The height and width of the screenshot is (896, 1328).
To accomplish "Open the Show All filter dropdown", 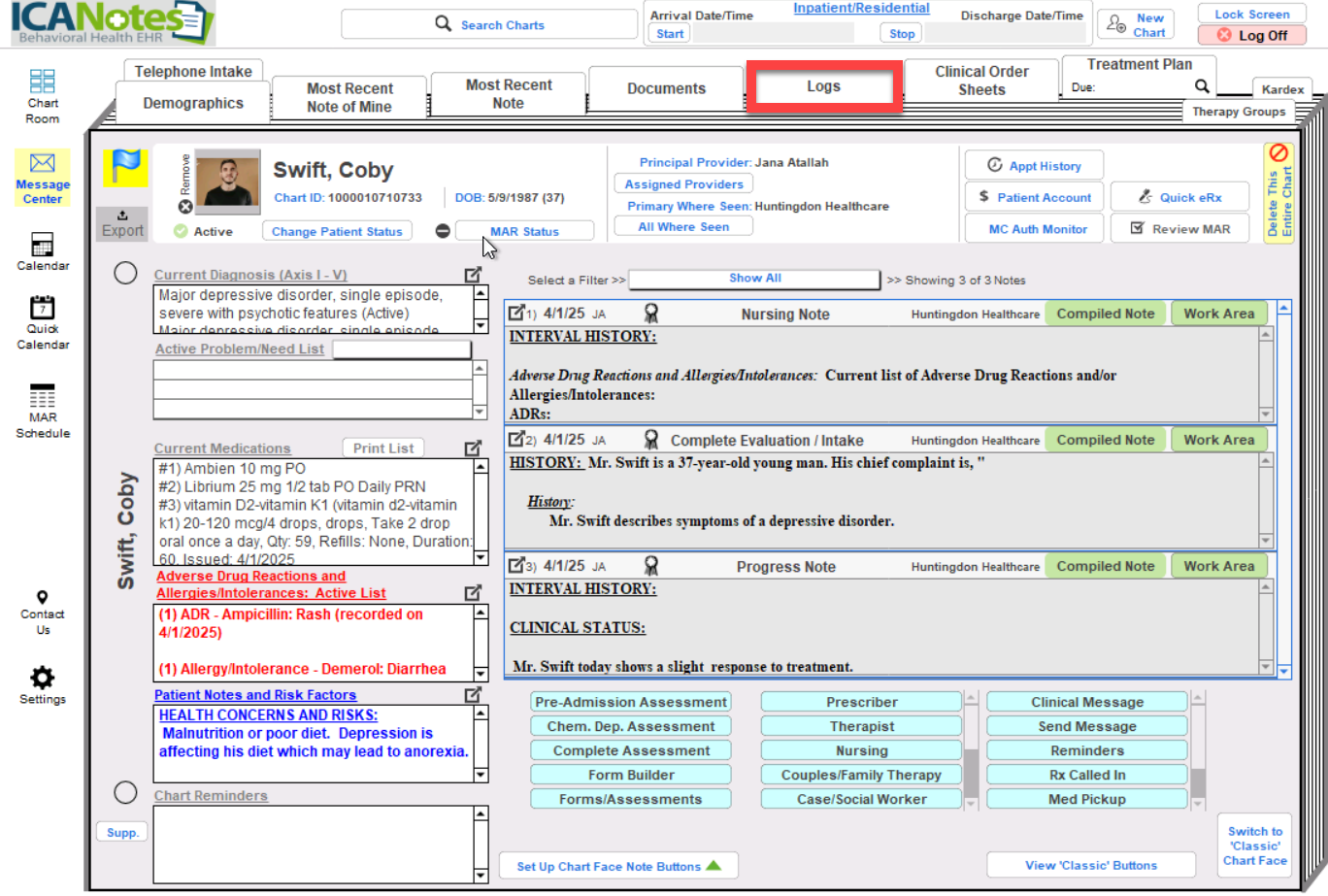I will point(754,280).
